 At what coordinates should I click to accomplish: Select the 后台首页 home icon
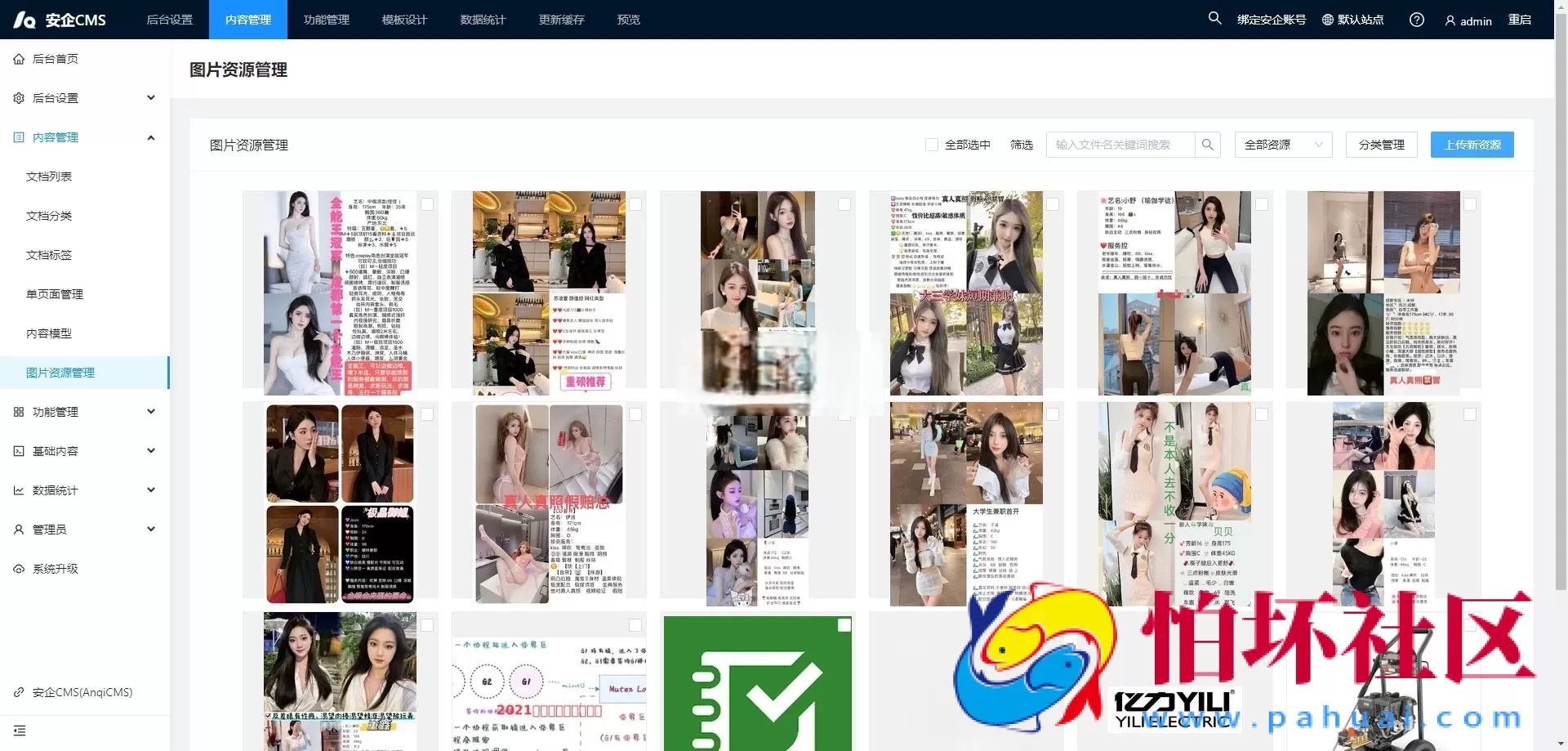coord(19,58)
